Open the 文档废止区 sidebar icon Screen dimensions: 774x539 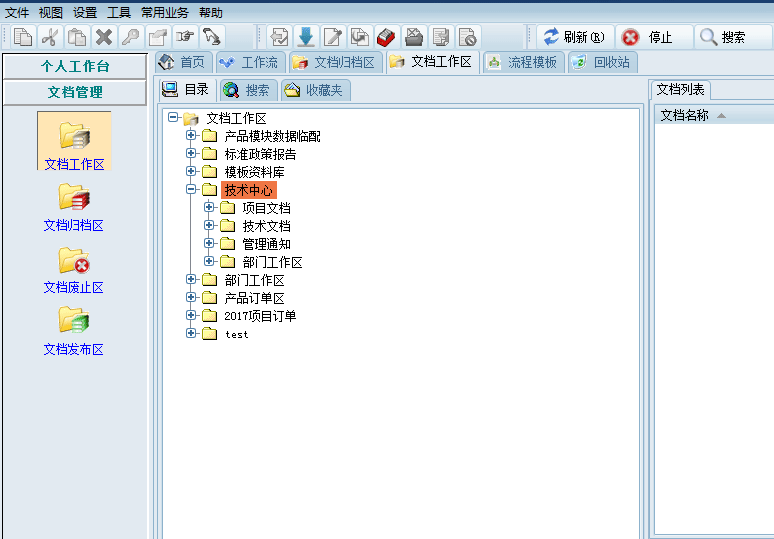pos(73,267)
